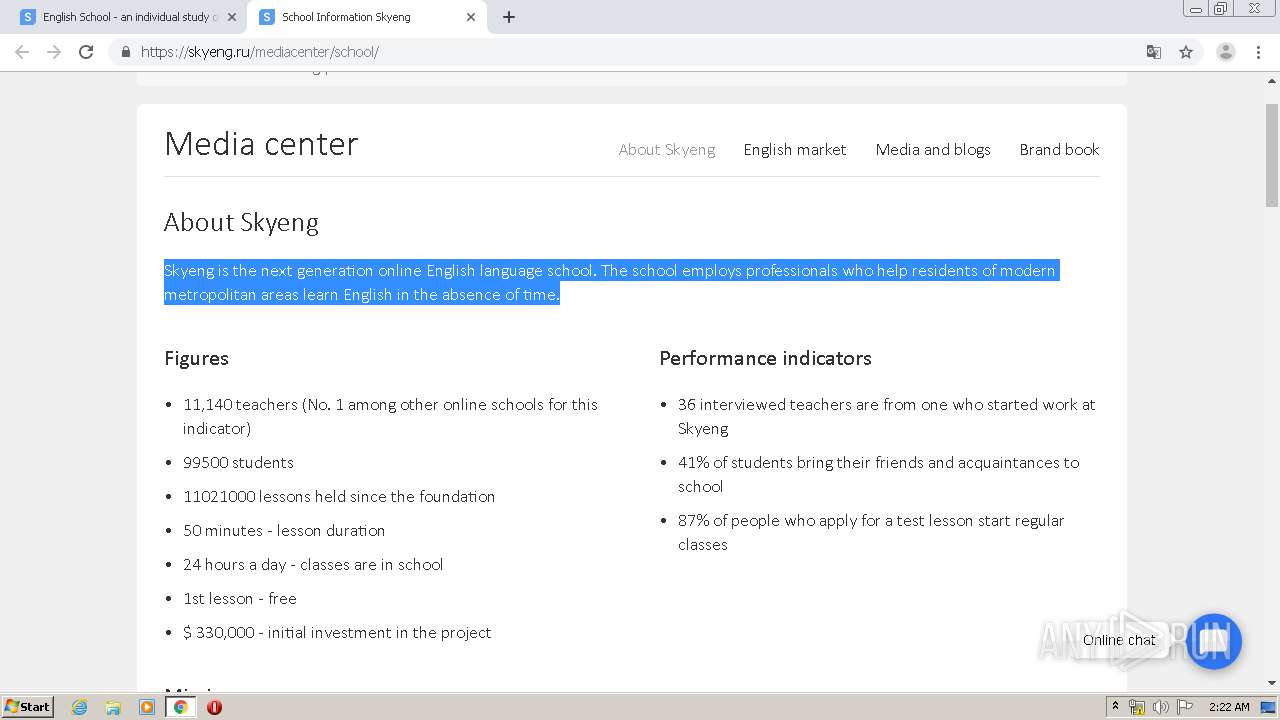Open the media player taskbar icon
The height and width of the screenshot is (720, 1280).
(x=147, y=707)
